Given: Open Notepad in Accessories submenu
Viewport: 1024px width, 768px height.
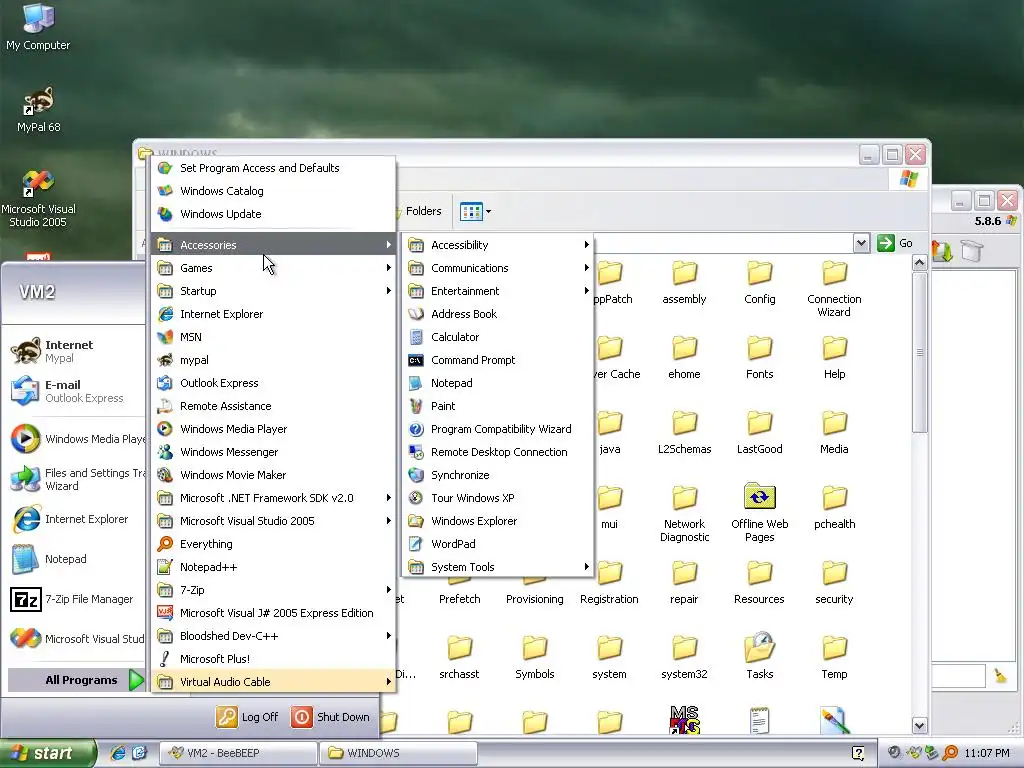Looking at the screenshot, I should pos(497,383).
